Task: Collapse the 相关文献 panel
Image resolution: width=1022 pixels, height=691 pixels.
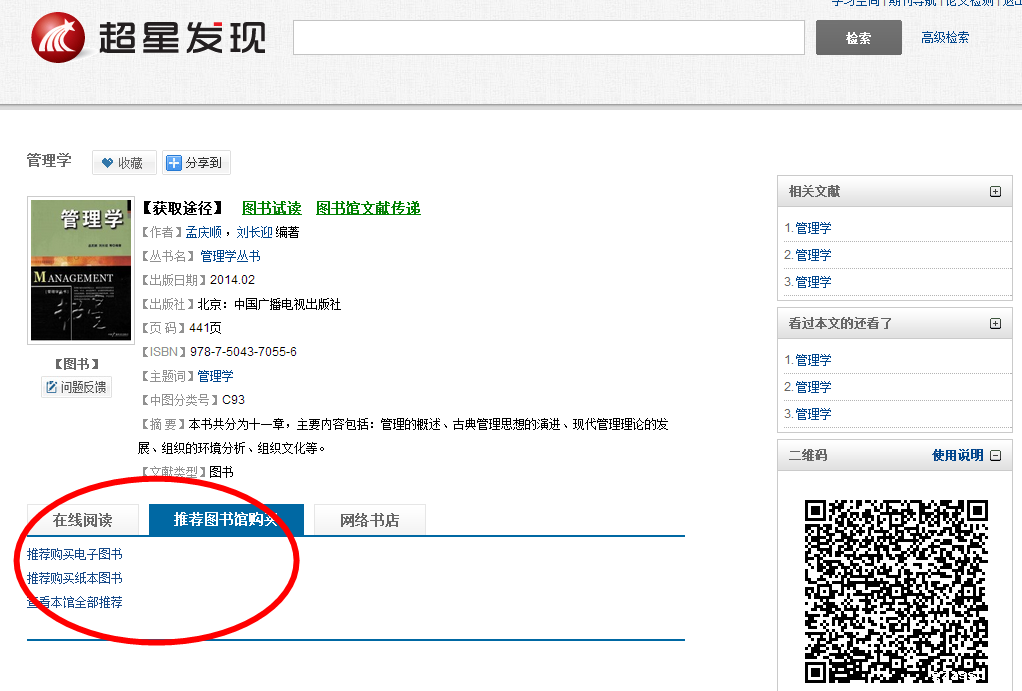Action: tap(995, 192)
